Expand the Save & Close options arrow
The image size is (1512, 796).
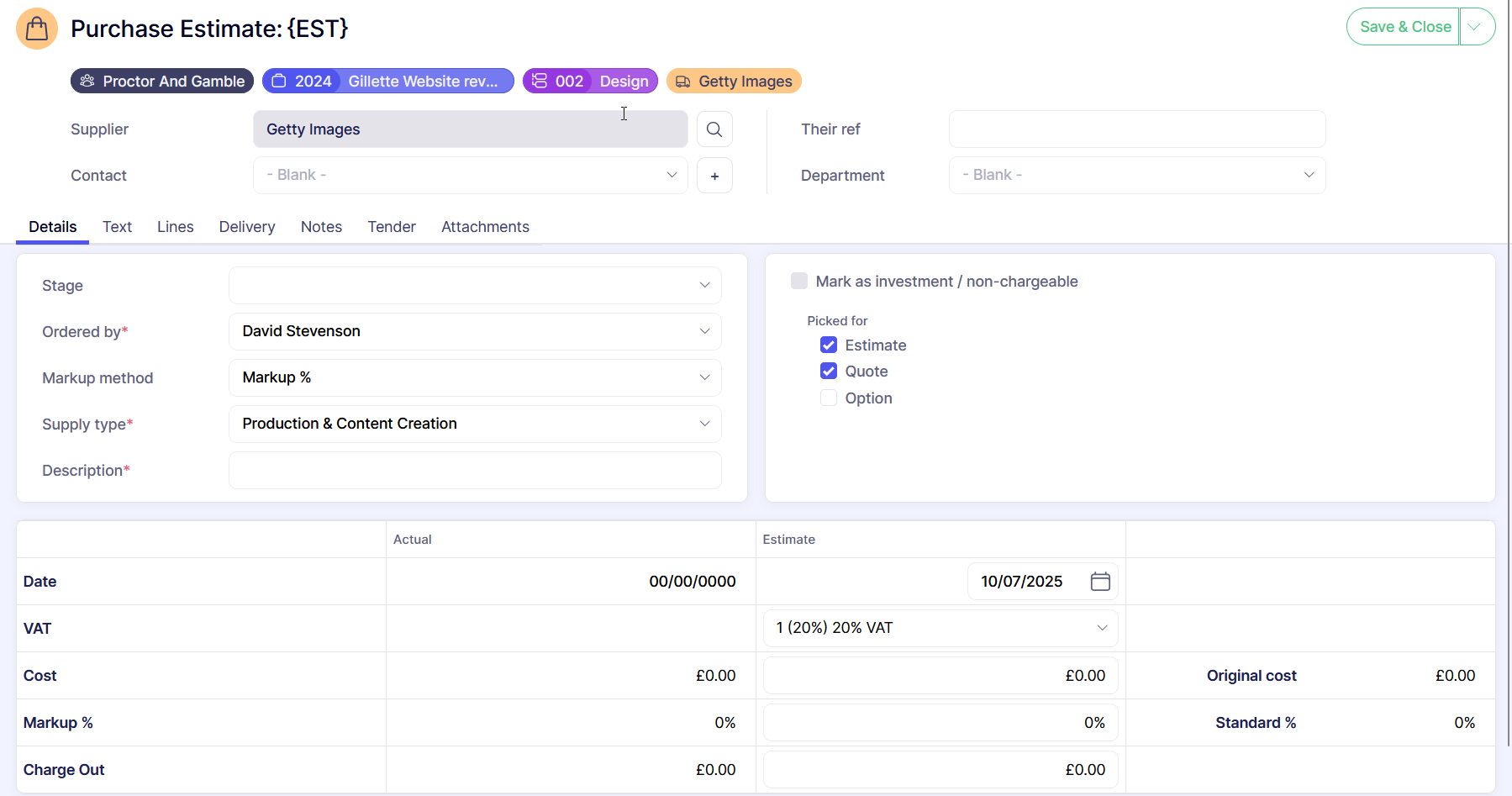click(x=1475, y=27)
